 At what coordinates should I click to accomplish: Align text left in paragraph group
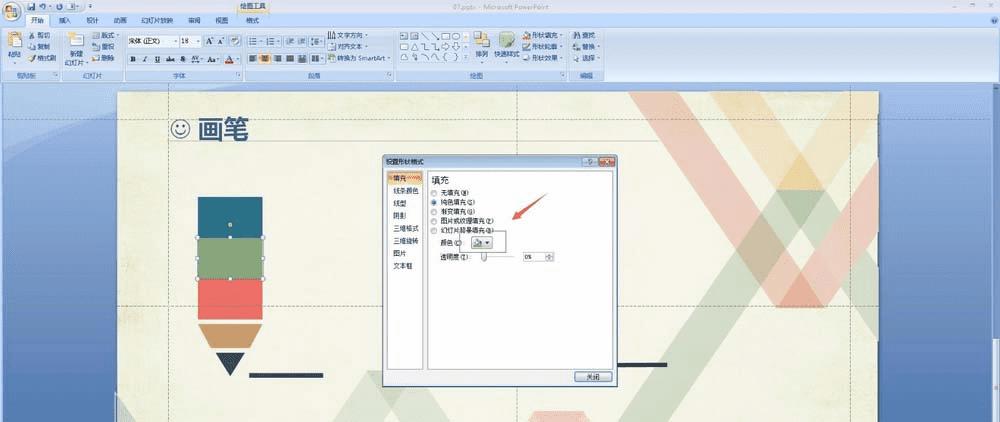[x=253, y=59]
